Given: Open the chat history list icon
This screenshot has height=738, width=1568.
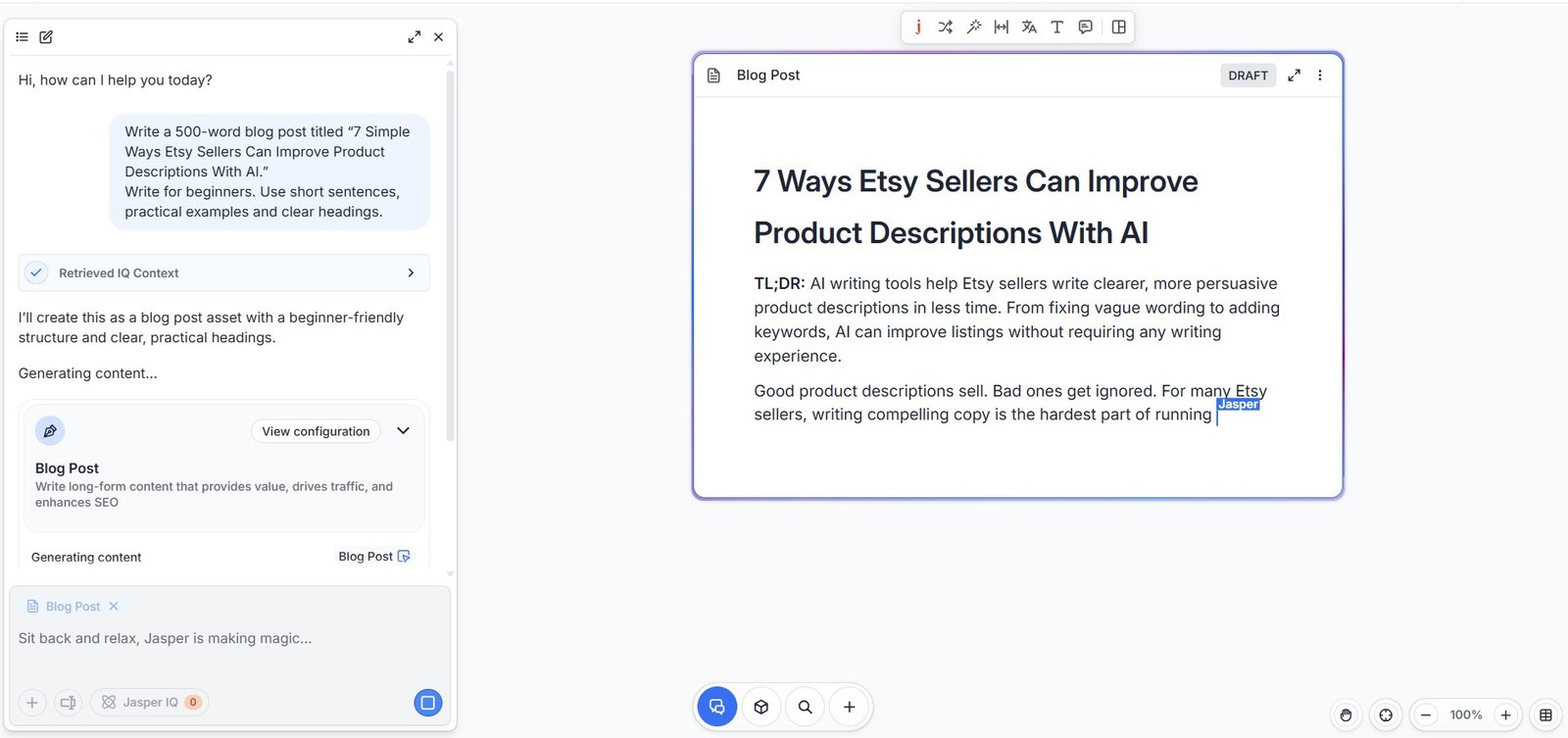Looking at the screenshot, I should point(22,37).
